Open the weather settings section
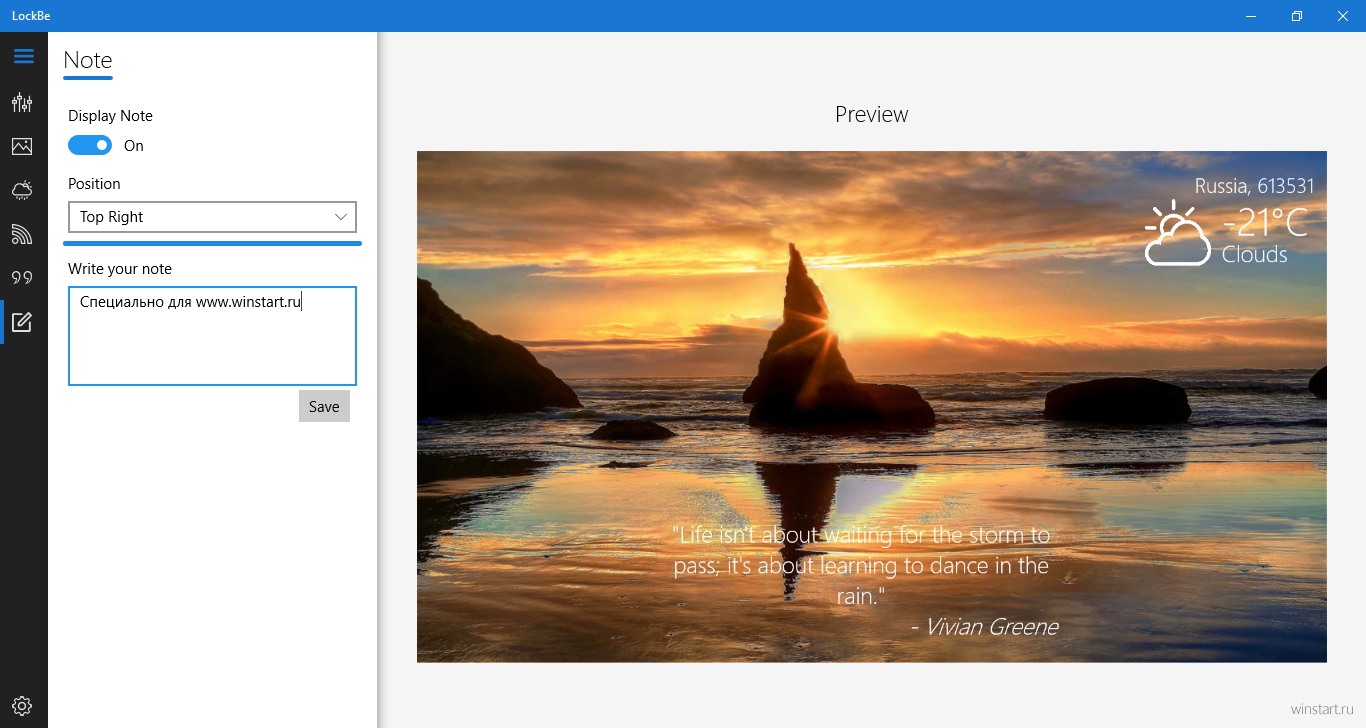This screenshot has height=728, width=1366. pyautogui.click(x=22, y=190)
